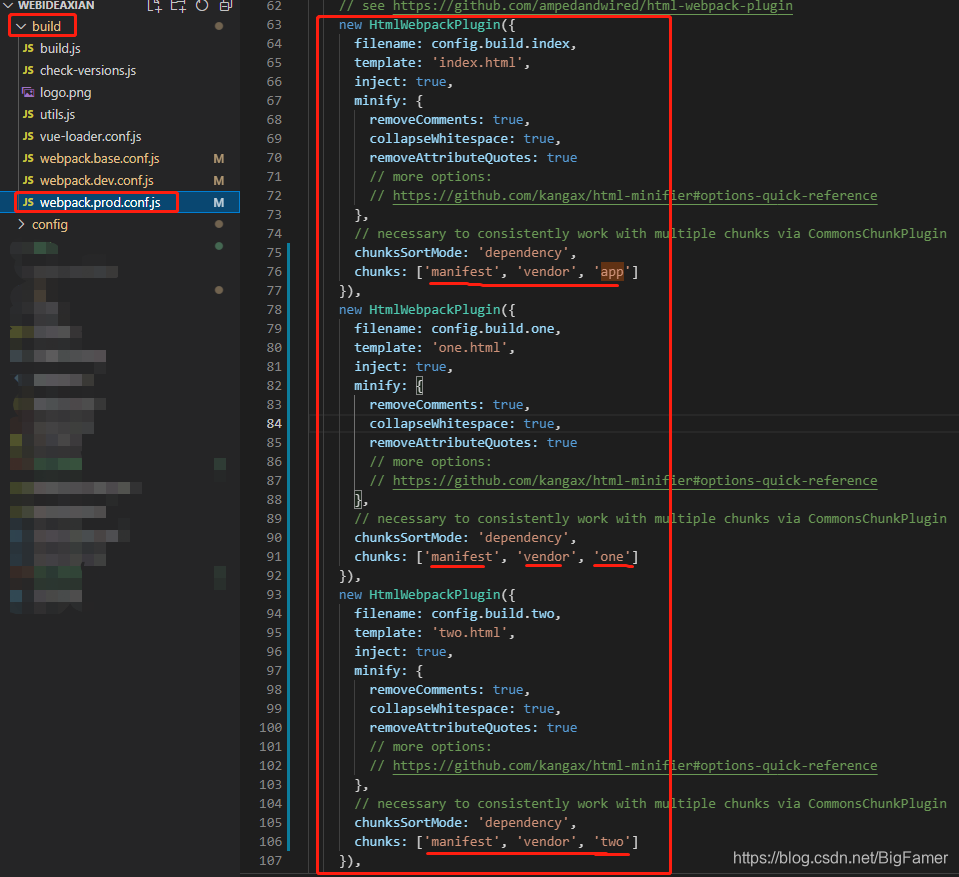Expand the config folder

point(21,224)
